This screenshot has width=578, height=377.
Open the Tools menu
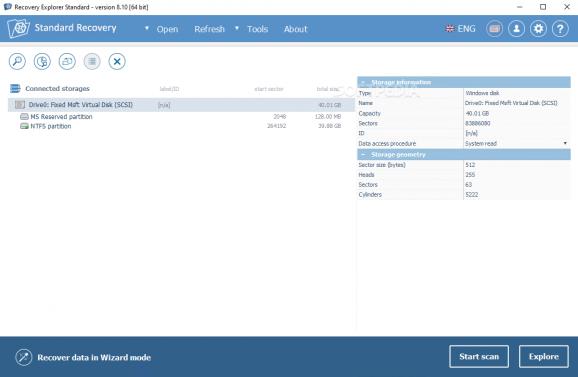coord(257,29)
